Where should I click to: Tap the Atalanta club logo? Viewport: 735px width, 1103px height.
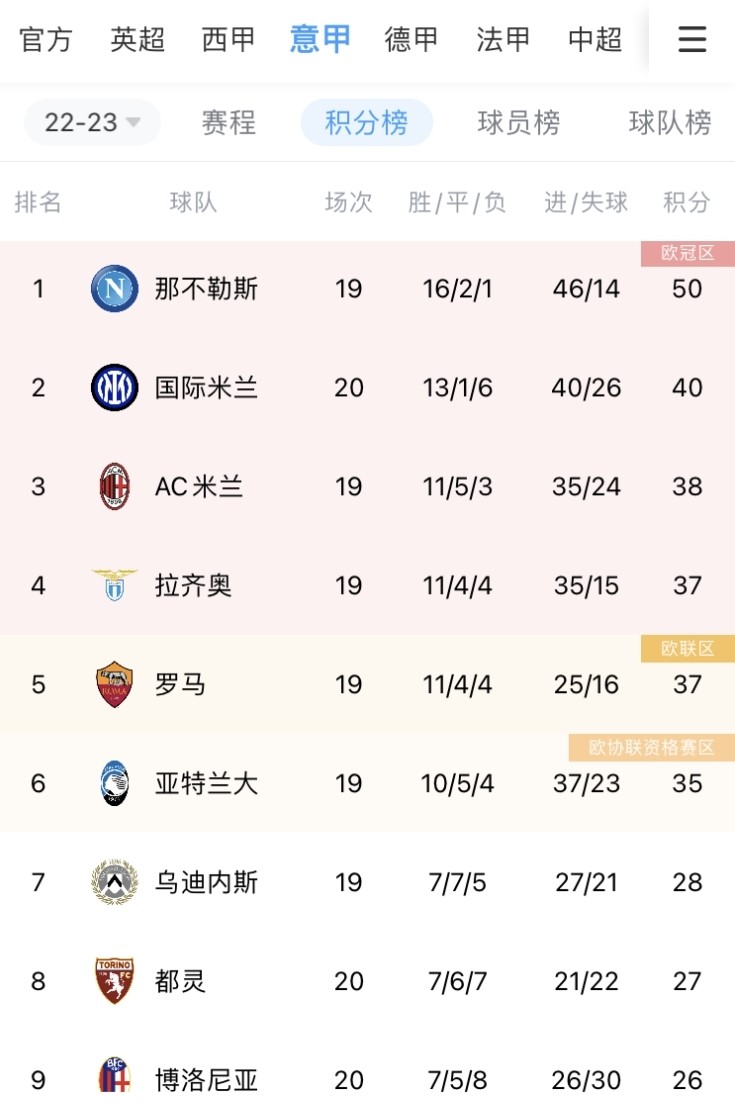click(x=115, y=783)
